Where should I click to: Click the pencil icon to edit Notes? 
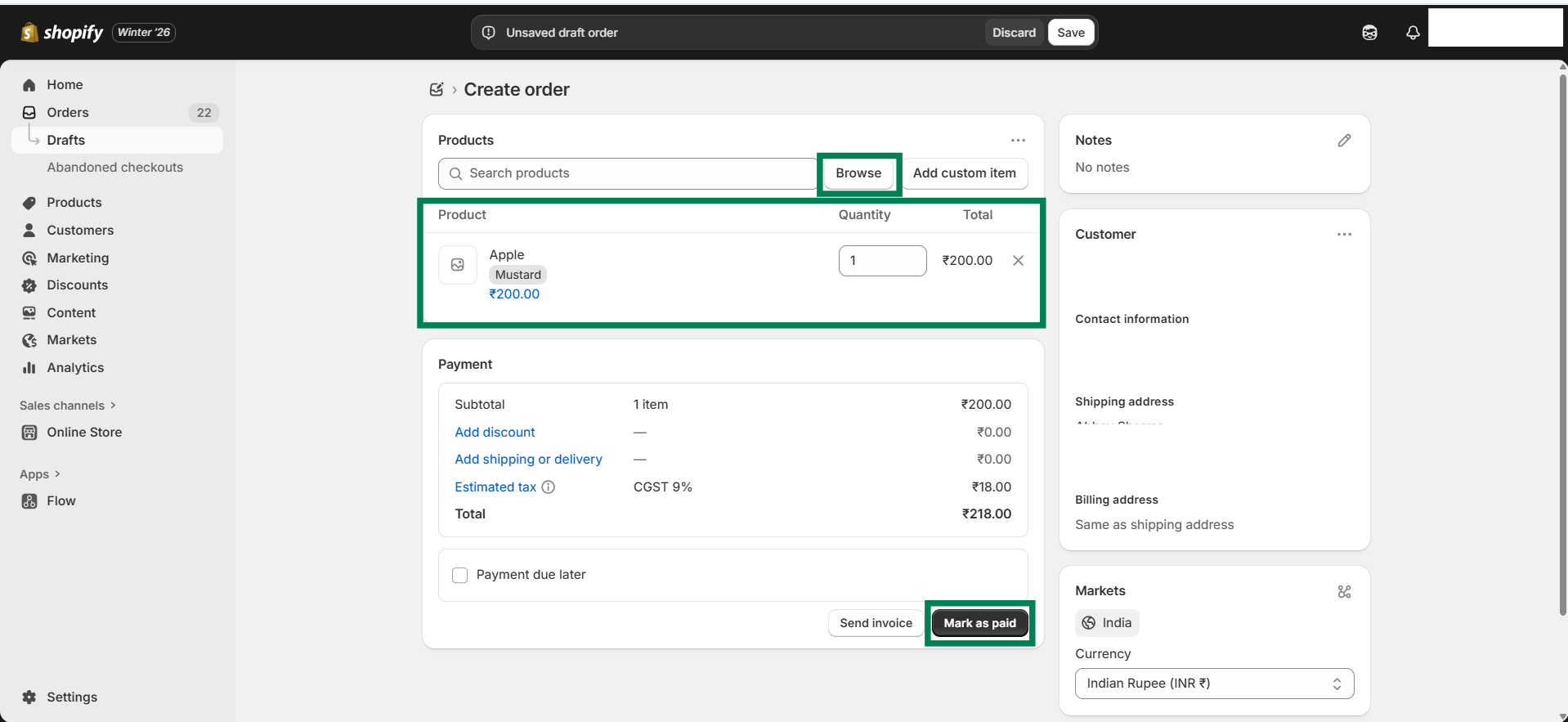1344,141
